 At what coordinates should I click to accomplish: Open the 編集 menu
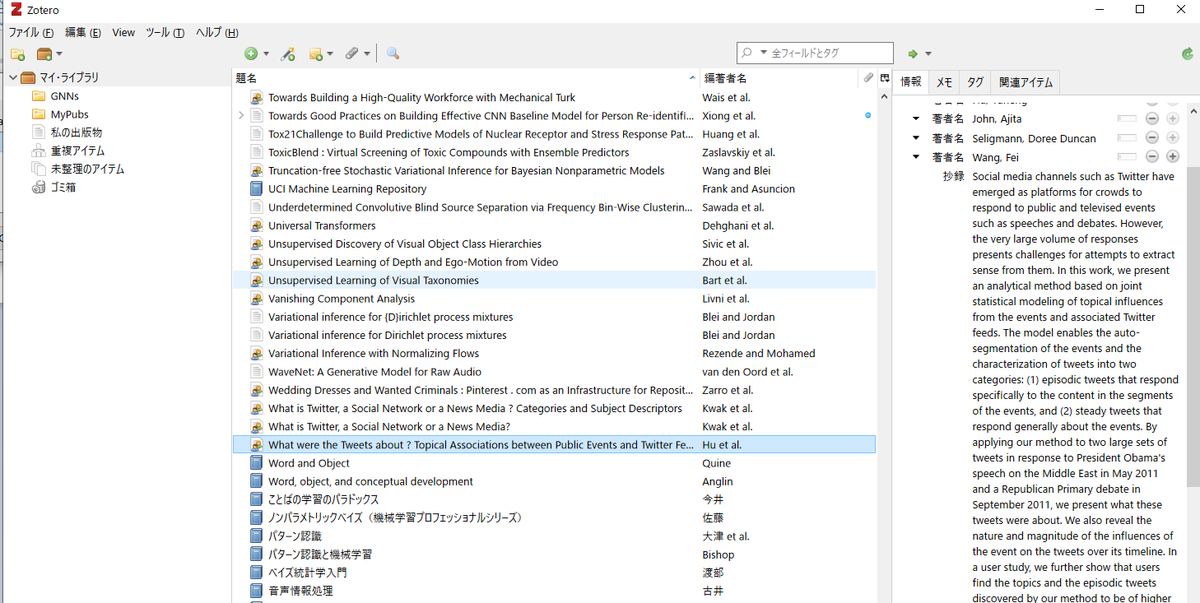tap(83, 32)
